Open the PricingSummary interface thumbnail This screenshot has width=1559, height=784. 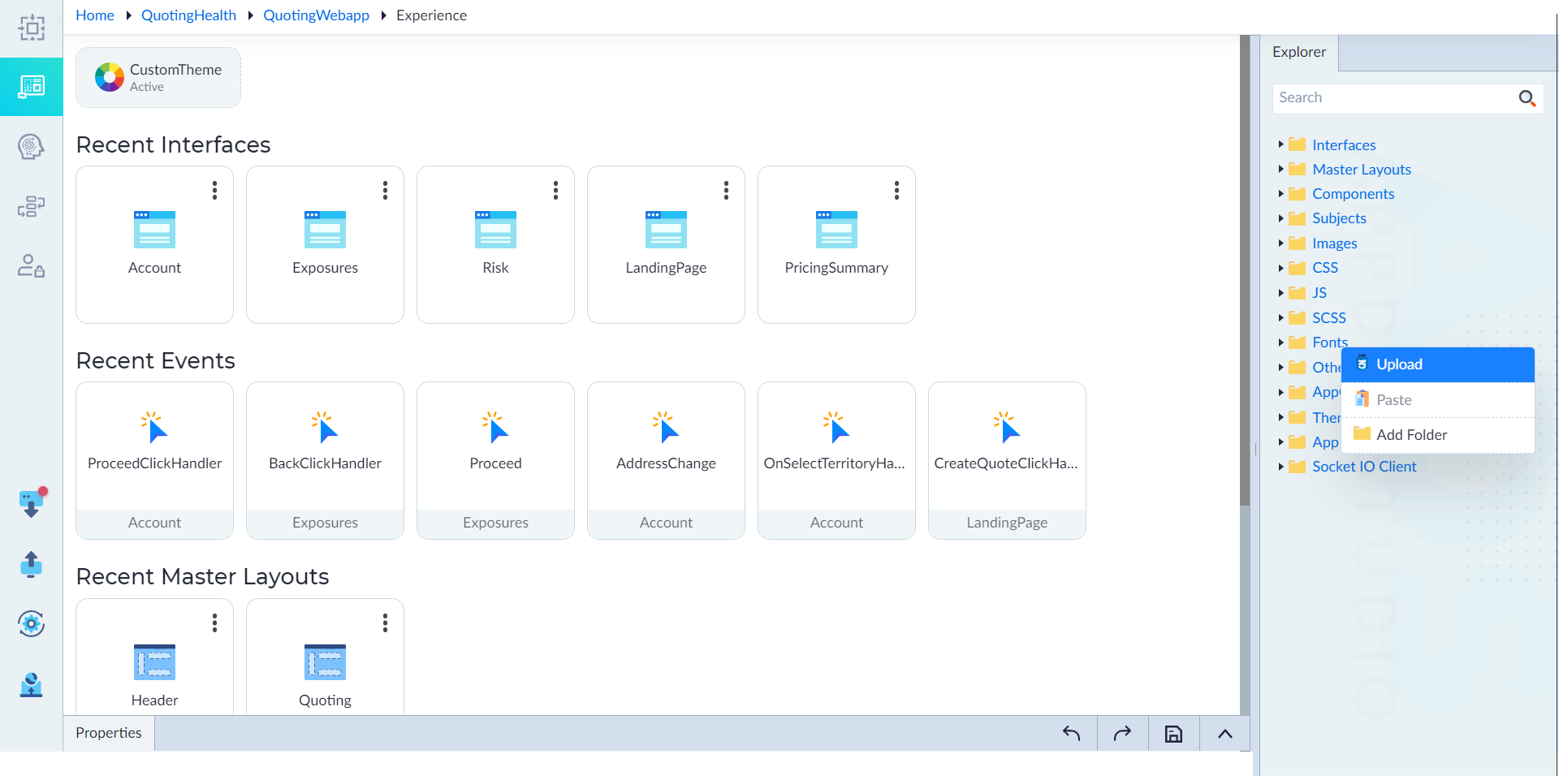tap(836, 230)
